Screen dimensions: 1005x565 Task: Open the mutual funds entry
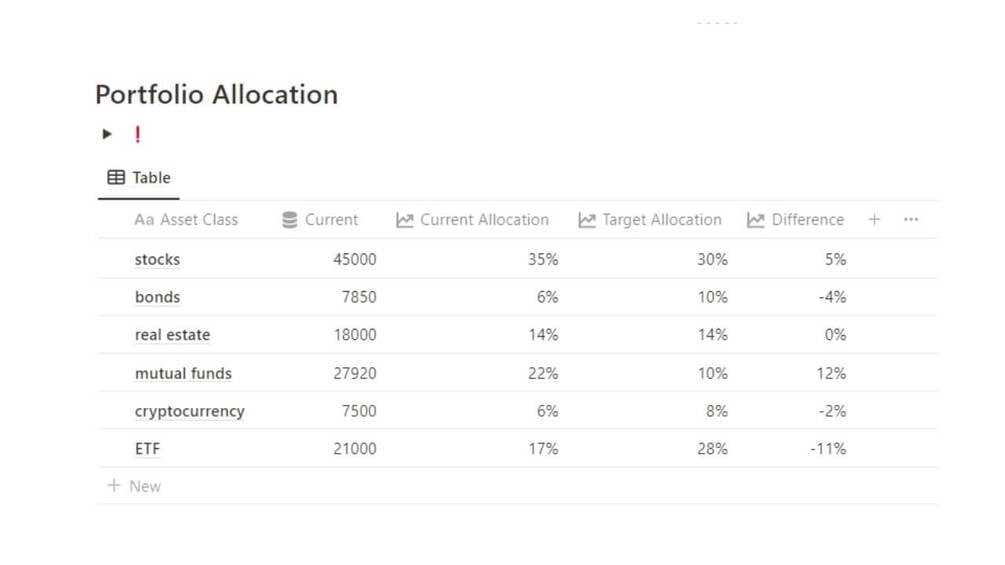tap(183, 373)
